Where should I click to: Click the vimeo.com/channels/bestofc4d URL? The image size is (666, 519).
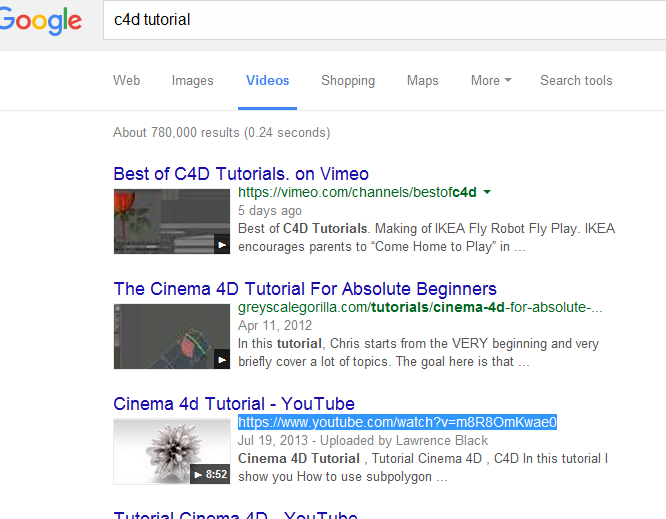(x=357, y=192)
